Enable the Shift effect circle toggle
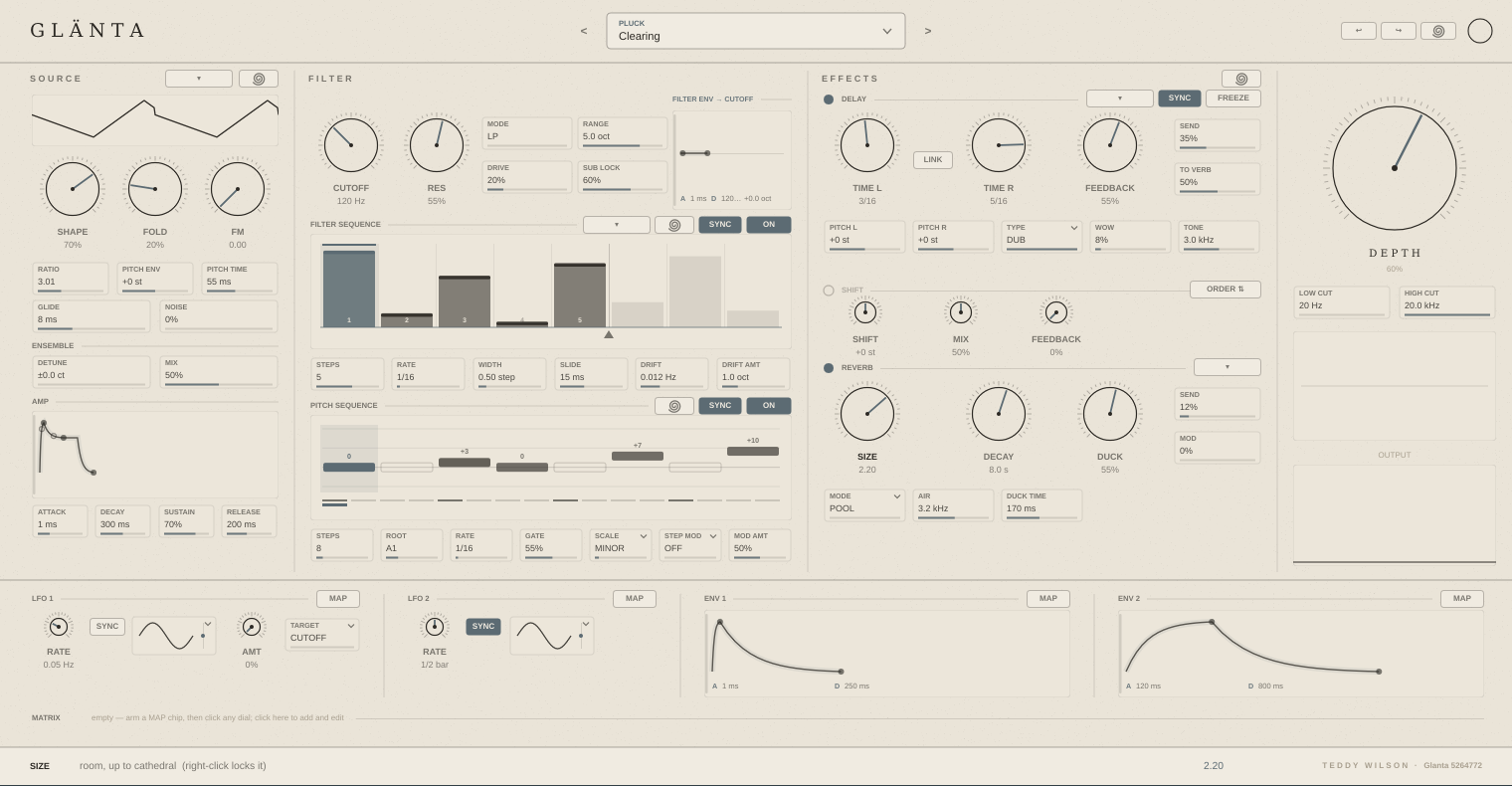 pyautogui.click(x=829, y=291)
